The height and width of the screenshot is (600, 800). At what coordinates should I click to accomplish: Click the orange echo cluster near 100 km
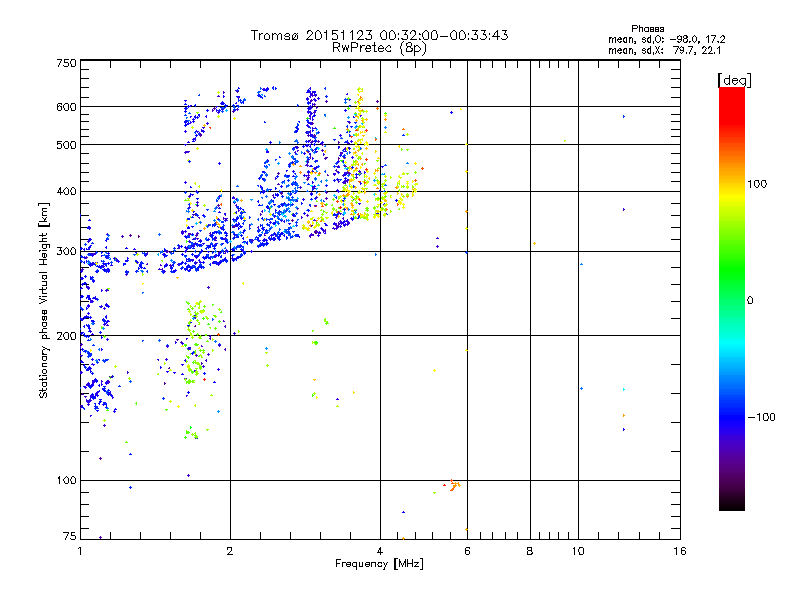click(454, 485)
